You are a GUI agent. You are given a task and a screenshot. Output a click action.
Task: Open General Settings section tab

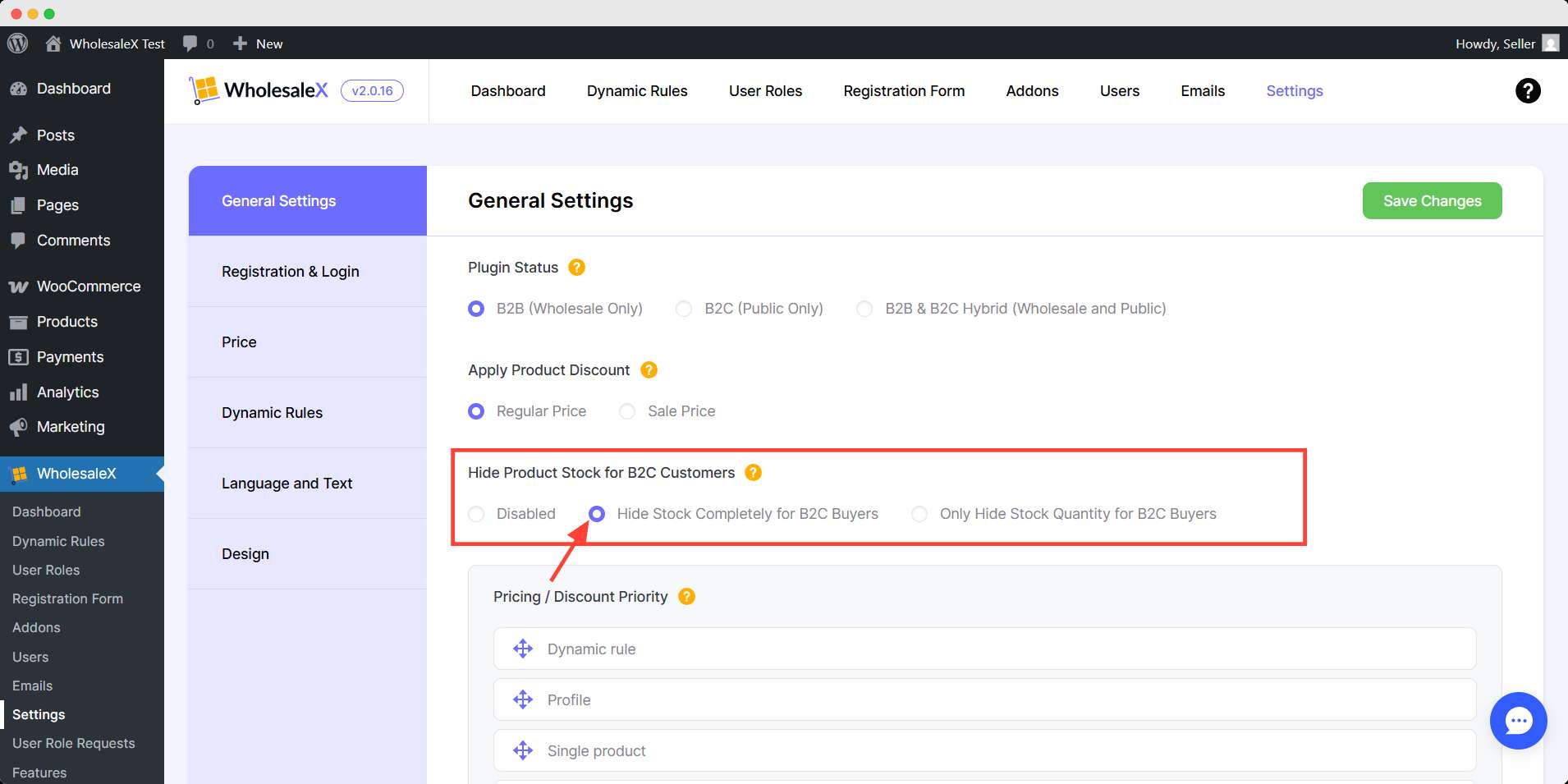coord(308,201)
